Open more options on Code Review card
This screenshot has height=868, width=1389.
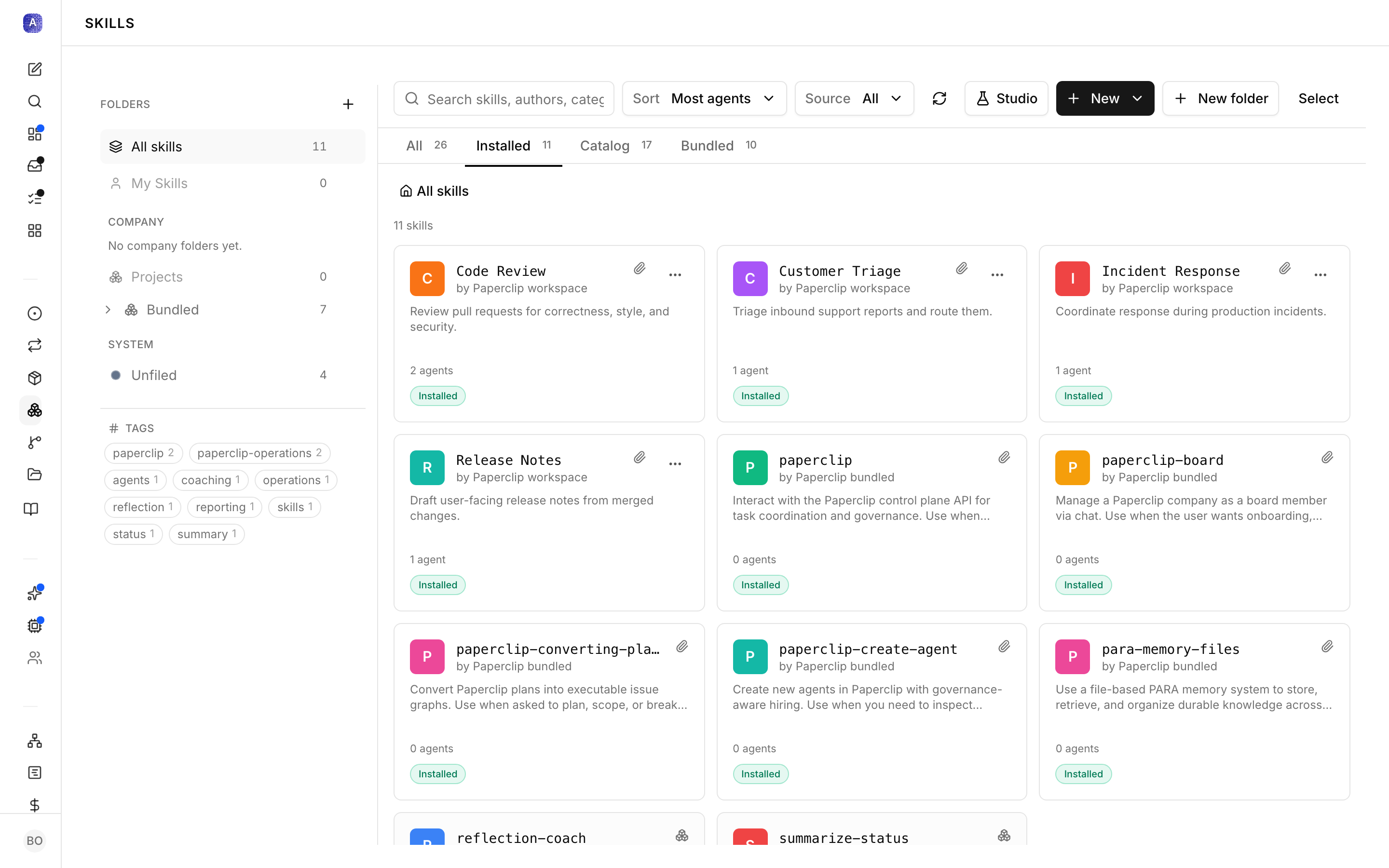pos(675,275)
